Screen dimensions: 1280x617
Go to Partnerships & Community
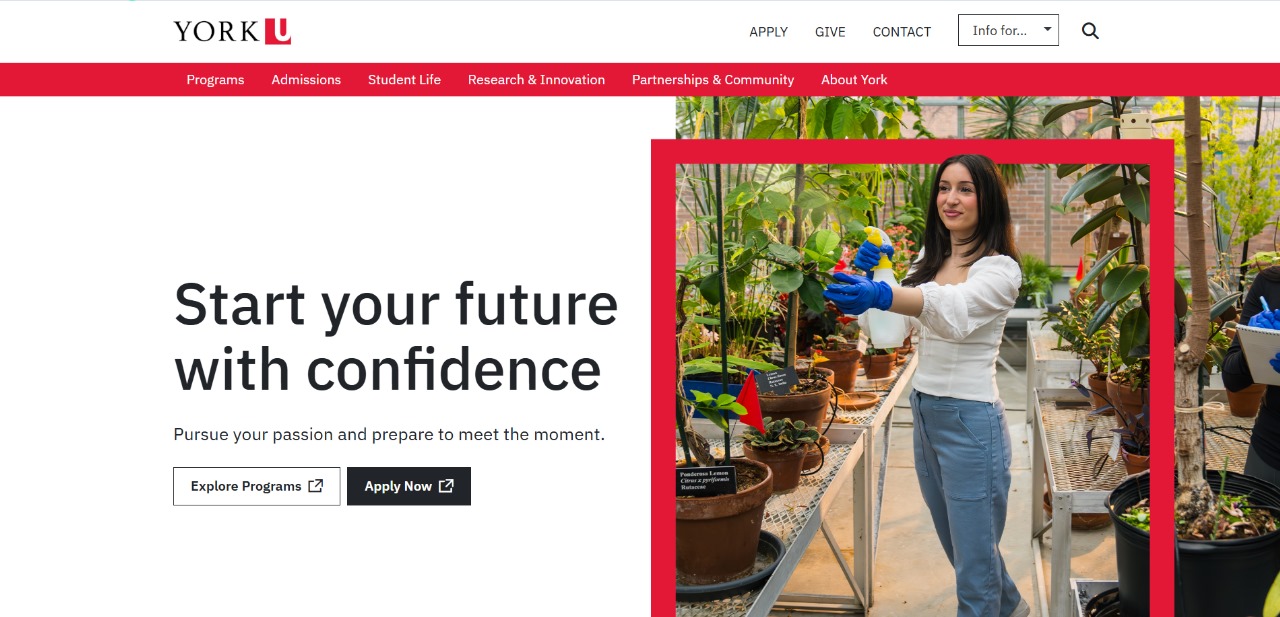pos(713,80)
